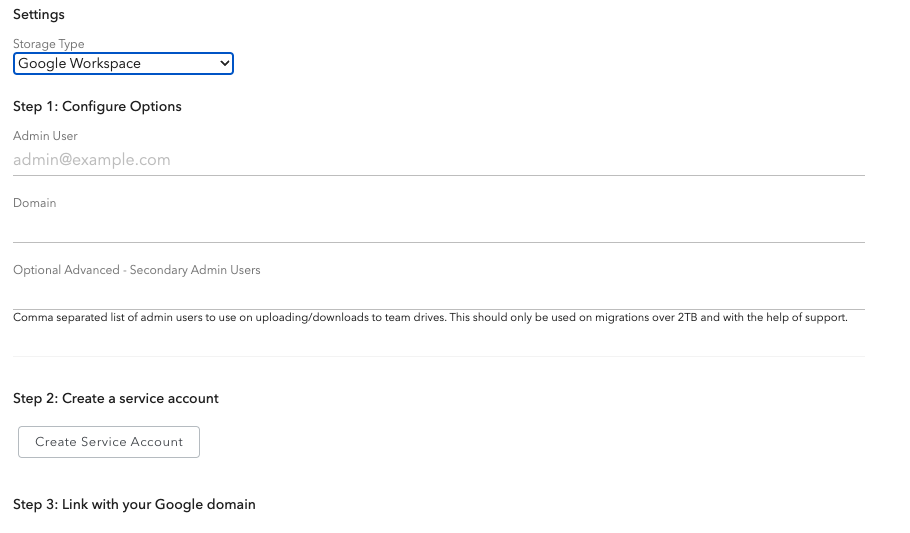The width and height of the screenshot is (910, 533).
Task: Open the Storage Type dropdown
Action: click(123, 64)
